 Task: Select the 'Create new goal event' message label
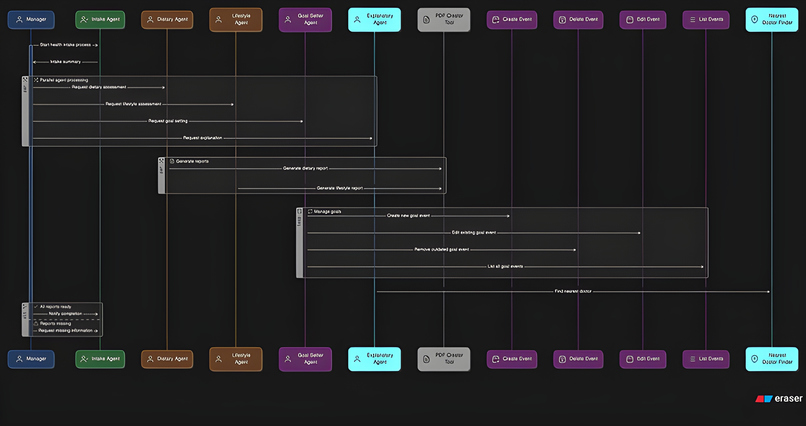tap(408, 216)
